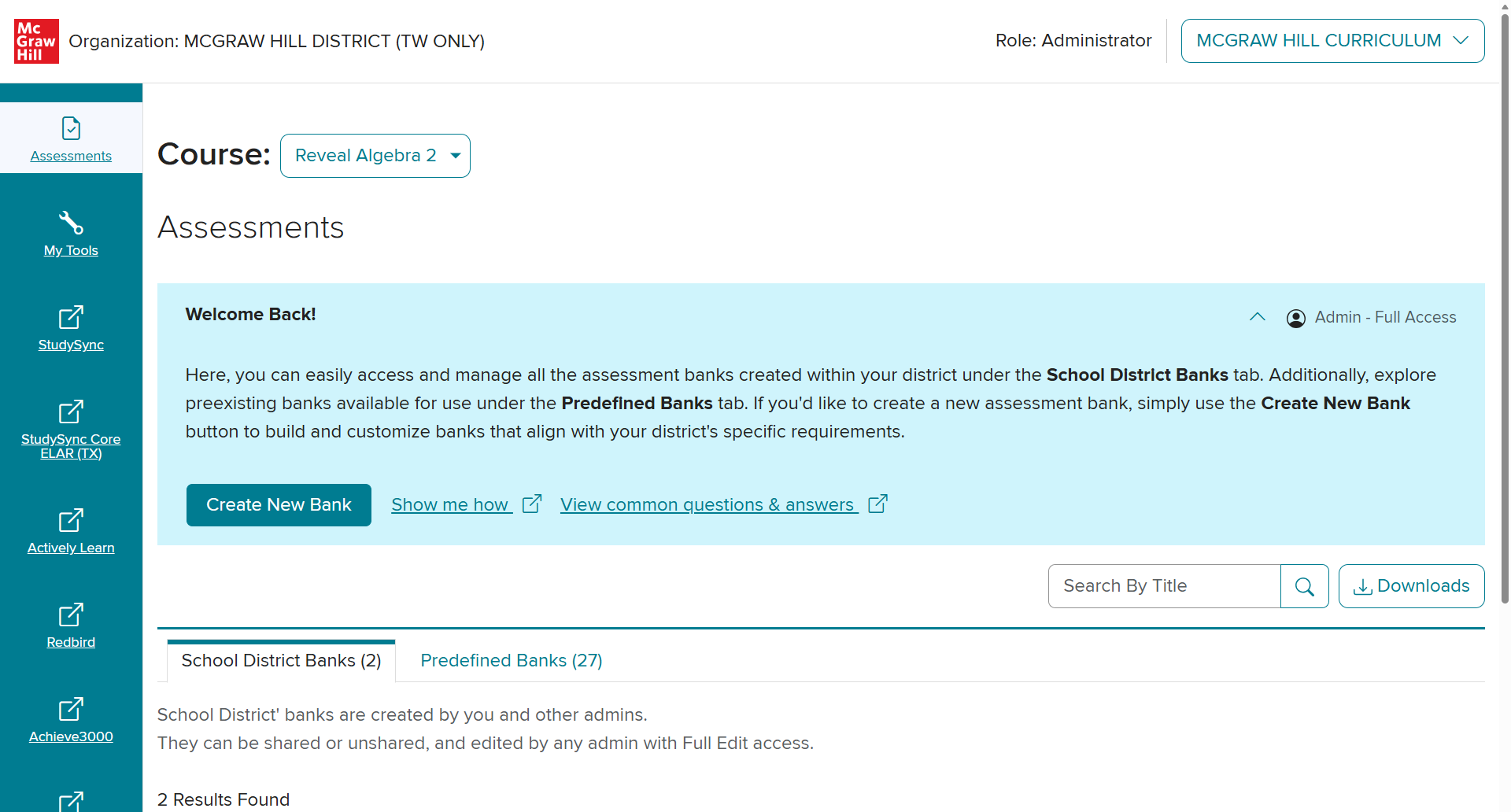Click the Downloads button label
The height and width of the screenshot is (812, 1511).
pos(1423,586)
